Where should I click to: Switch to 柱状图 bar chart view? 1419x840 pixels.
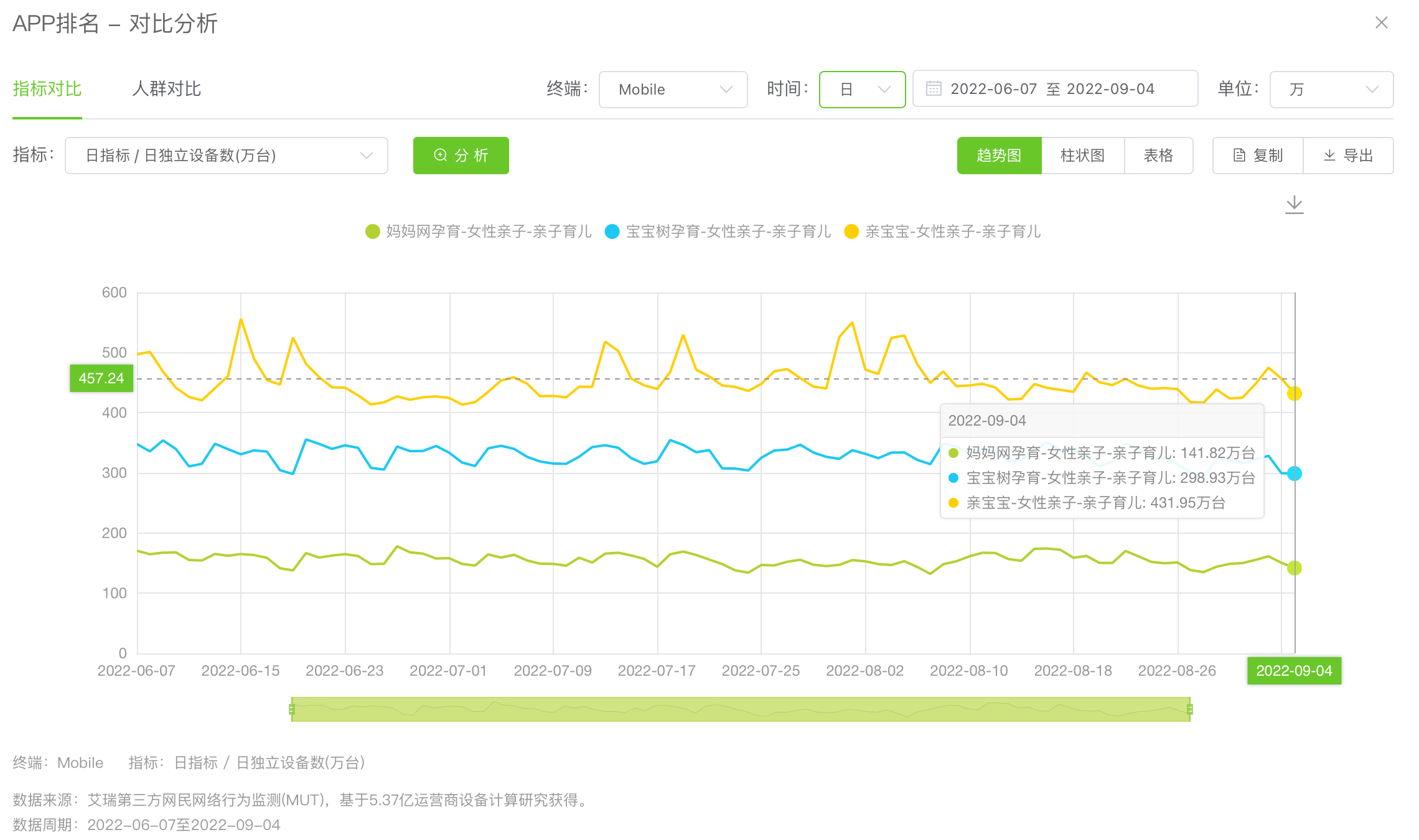pos(1082,156)
